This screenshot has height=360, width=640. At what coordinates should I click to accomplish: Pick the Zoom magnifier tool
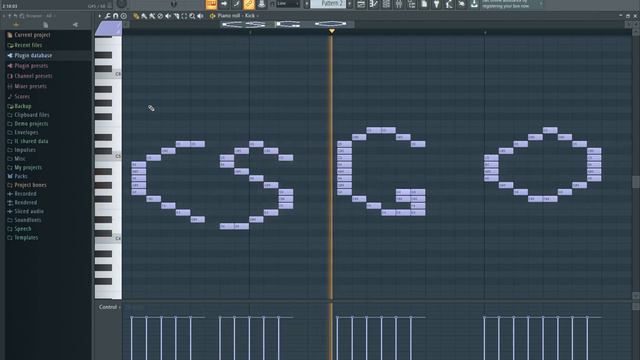click(x=192, y=16)
